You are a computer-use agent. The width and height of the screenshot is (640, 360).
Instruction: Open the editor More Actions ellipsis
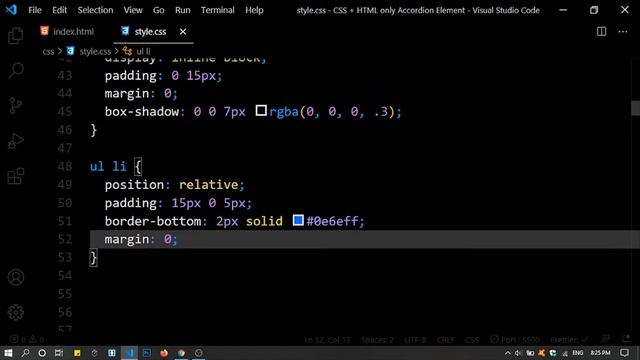pyautogui.click(x=622, y=31)
